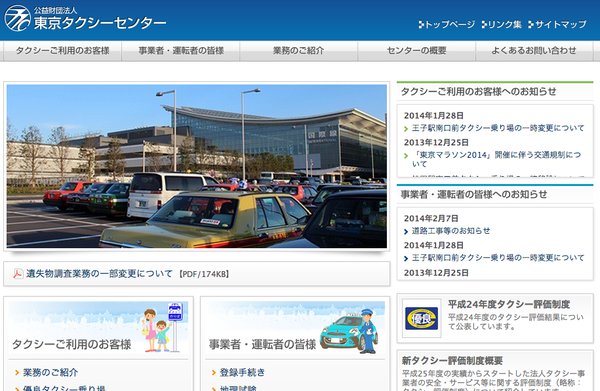Open the 登録手続き link

[242, 372]
